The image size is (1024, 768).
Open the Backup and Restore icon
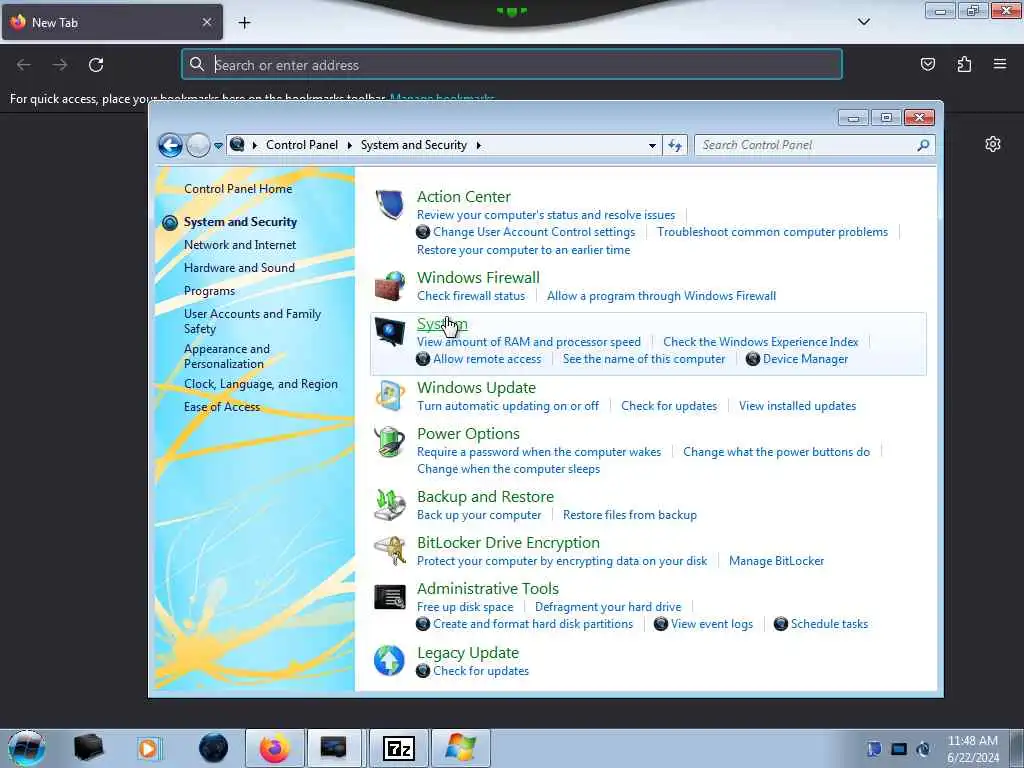coord(389,505)
